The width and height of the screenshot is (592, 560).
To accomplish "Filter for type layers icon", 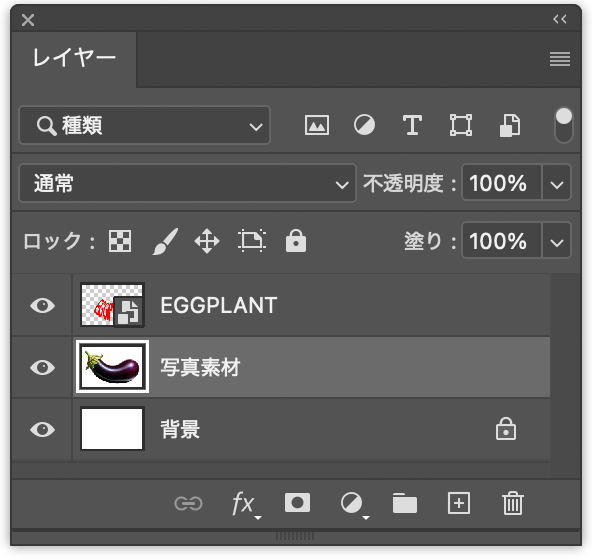I will (412, 125).
